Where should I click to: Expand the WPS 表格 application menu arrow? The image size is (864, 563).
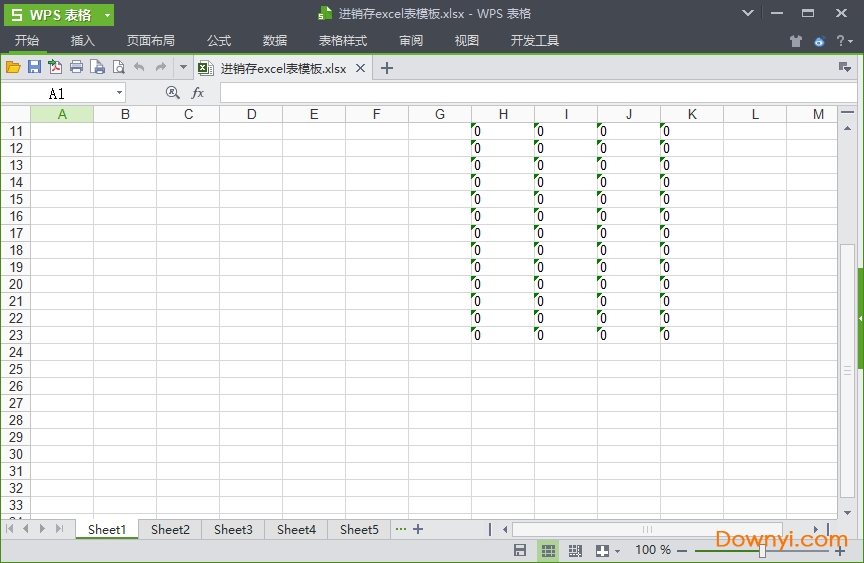pyautogui.click(x=107, y=15)
